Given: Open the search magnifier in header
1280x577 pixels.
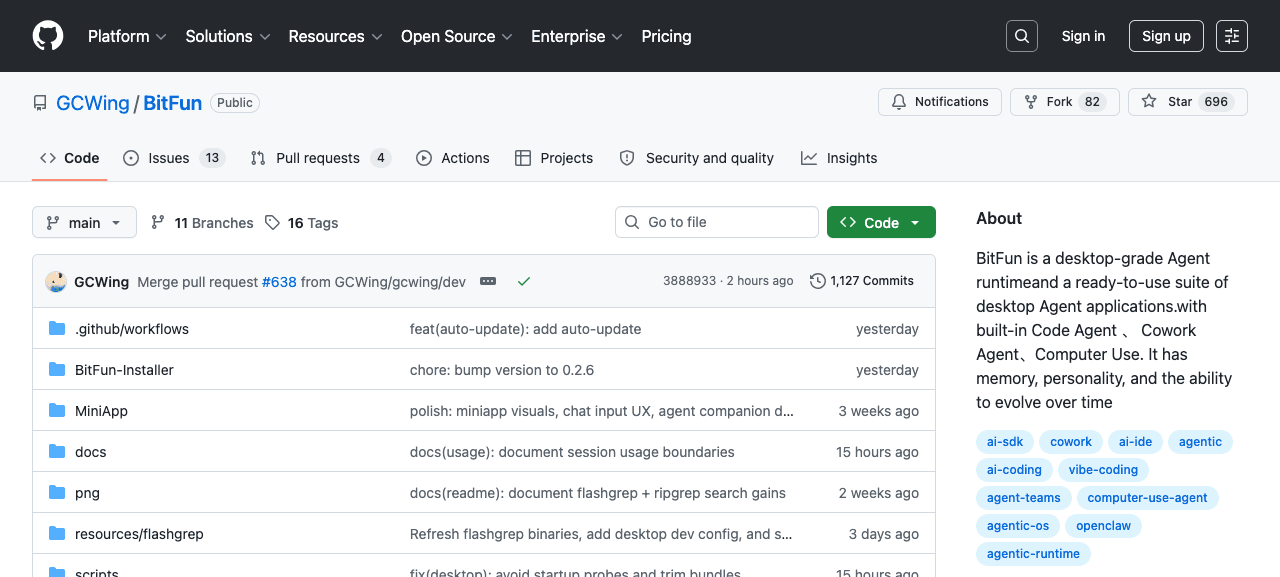Looking at the screenshot, I should click(x=1022, y=36).
